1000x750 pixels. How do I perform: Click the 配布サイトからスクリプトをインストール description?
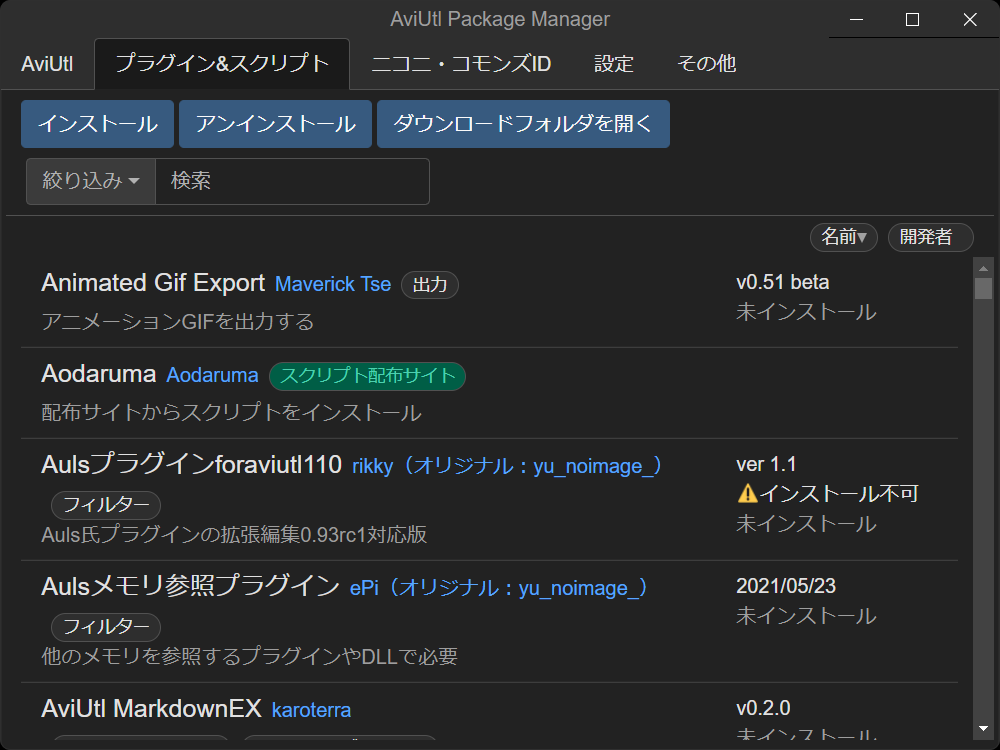[232, 413]
